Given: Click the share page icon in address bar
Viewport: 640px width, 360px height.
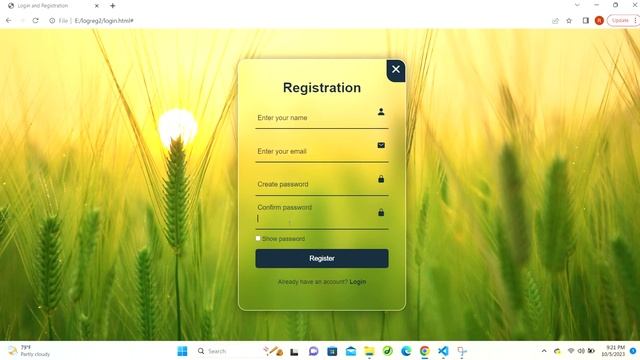Looking at the screenshot, I should [555, 20].
